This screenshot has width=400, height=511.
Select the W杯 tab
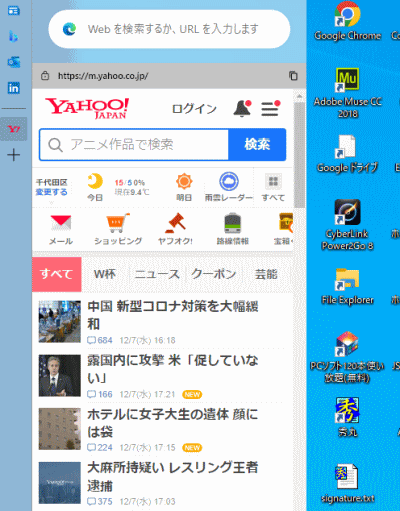click(x=105, y=274)
